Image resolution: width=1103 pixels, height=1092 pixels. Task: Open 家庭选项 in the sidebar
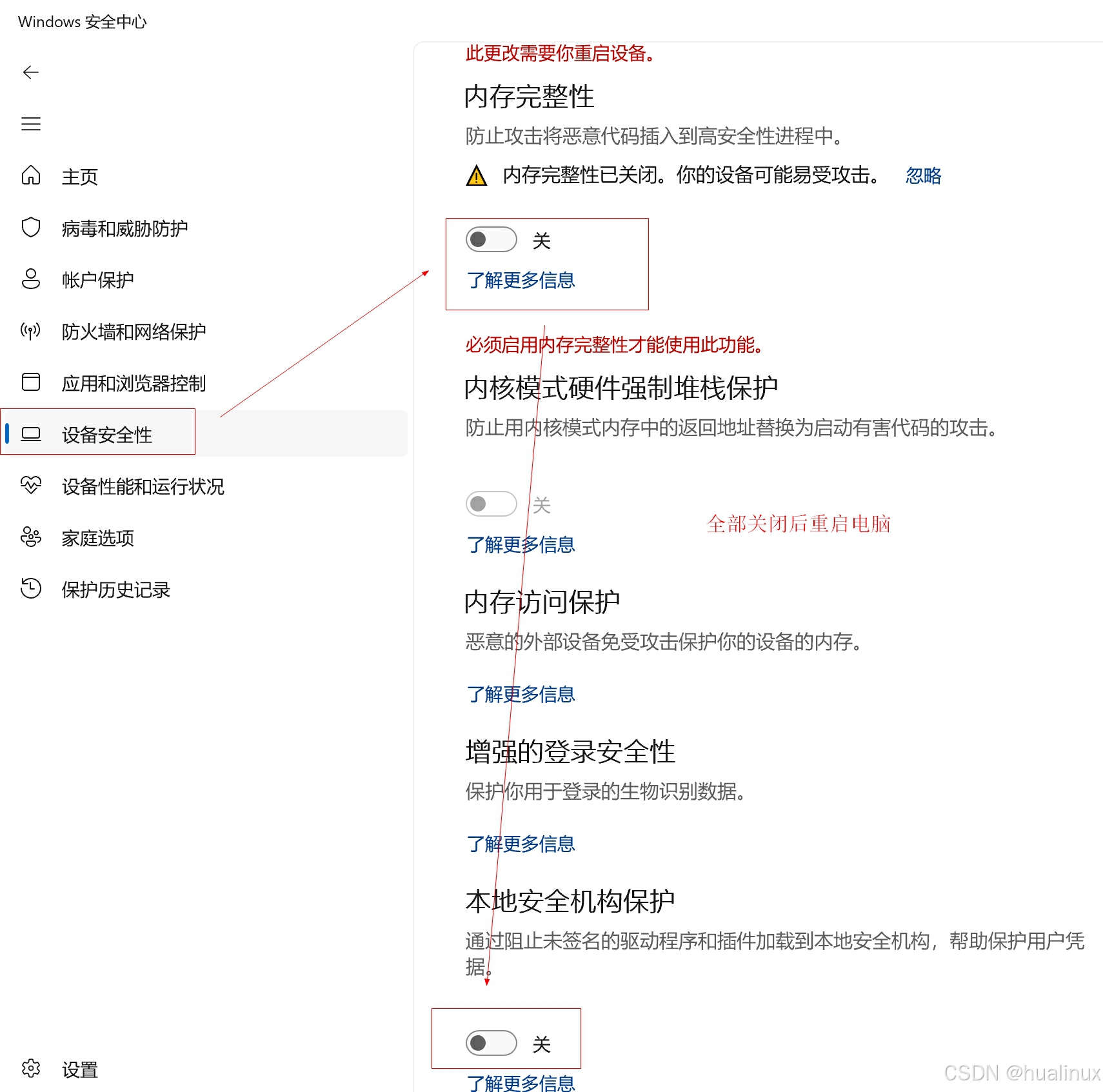[204, 537]
